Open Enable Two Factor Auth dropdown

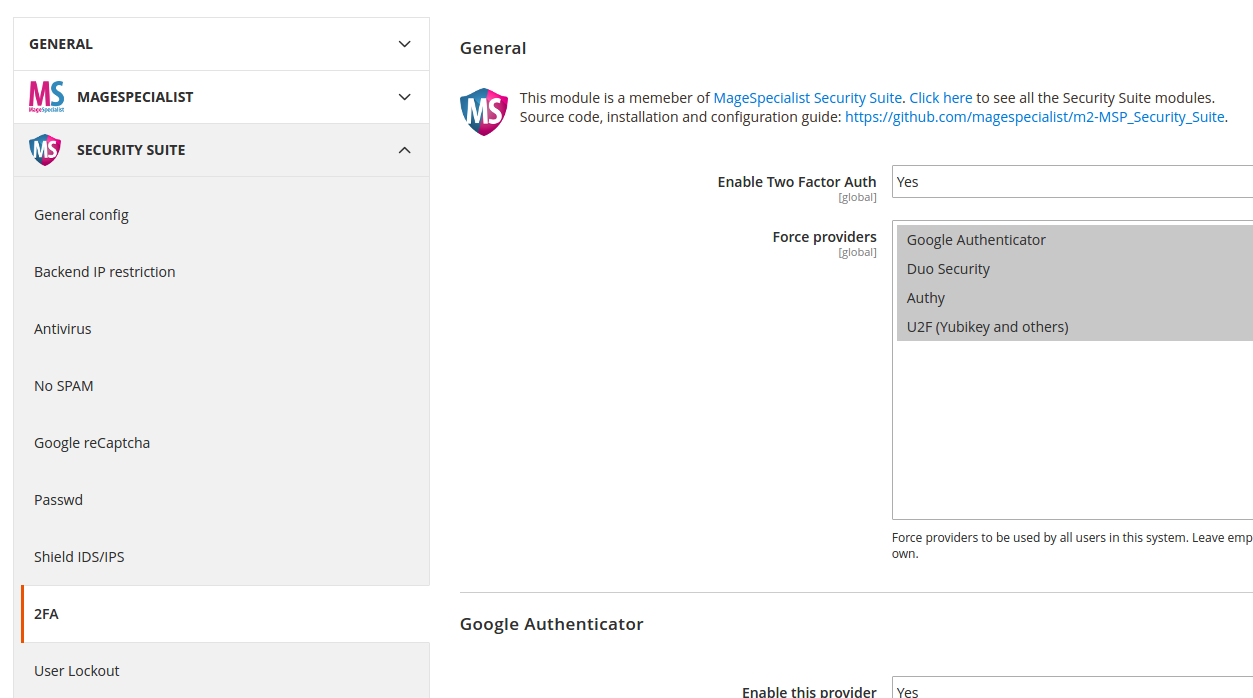(x=1072, y=182)
